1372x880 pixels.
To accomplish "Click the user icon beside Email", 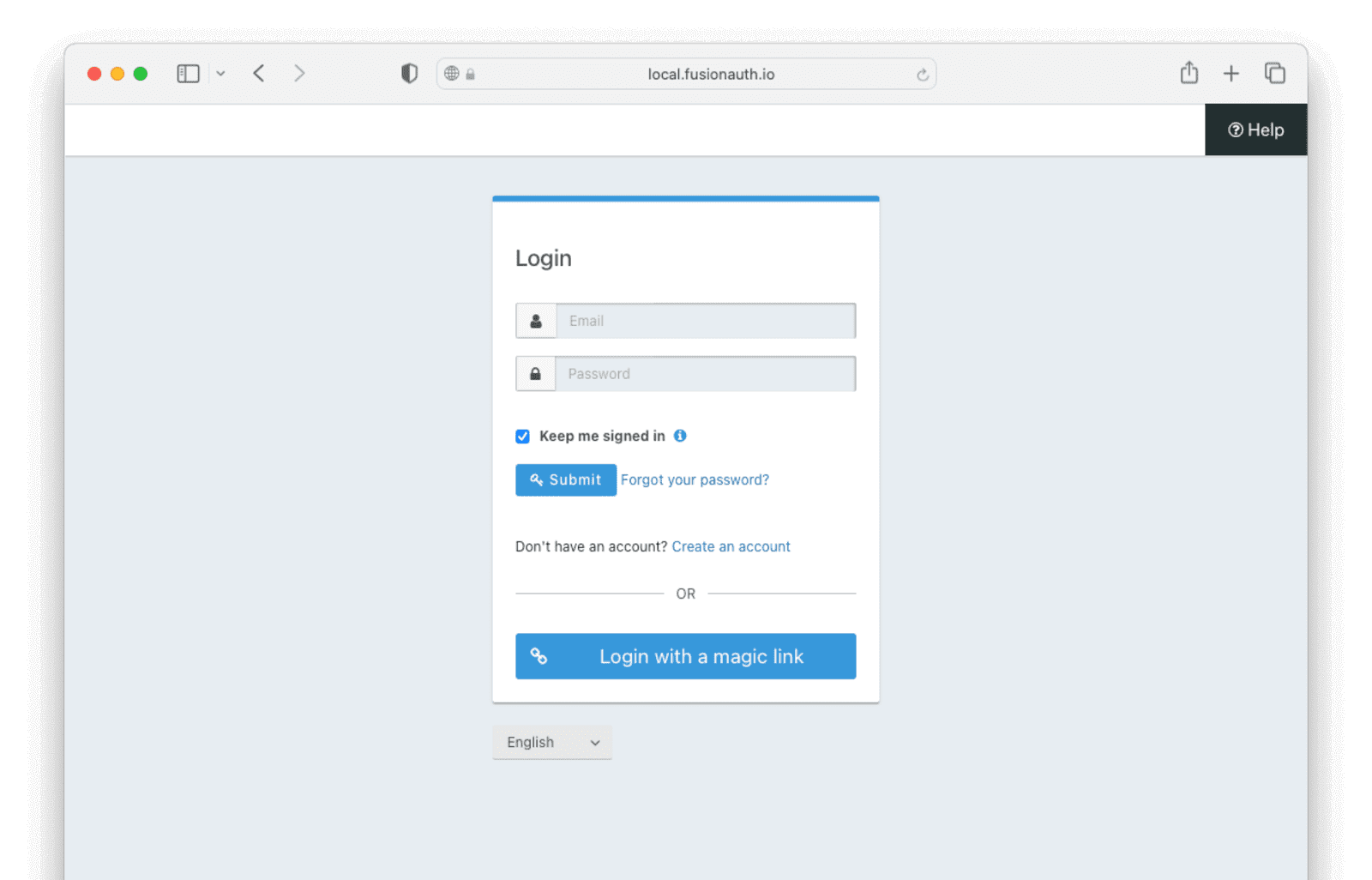I will click(x=536, y=321).
